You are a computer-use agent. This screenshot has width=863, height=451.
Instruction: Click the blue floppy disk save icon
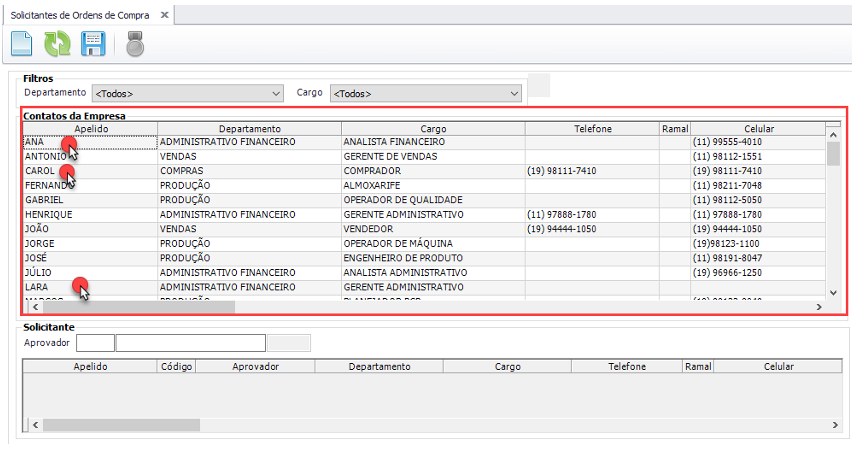click(x=93, y=44)
